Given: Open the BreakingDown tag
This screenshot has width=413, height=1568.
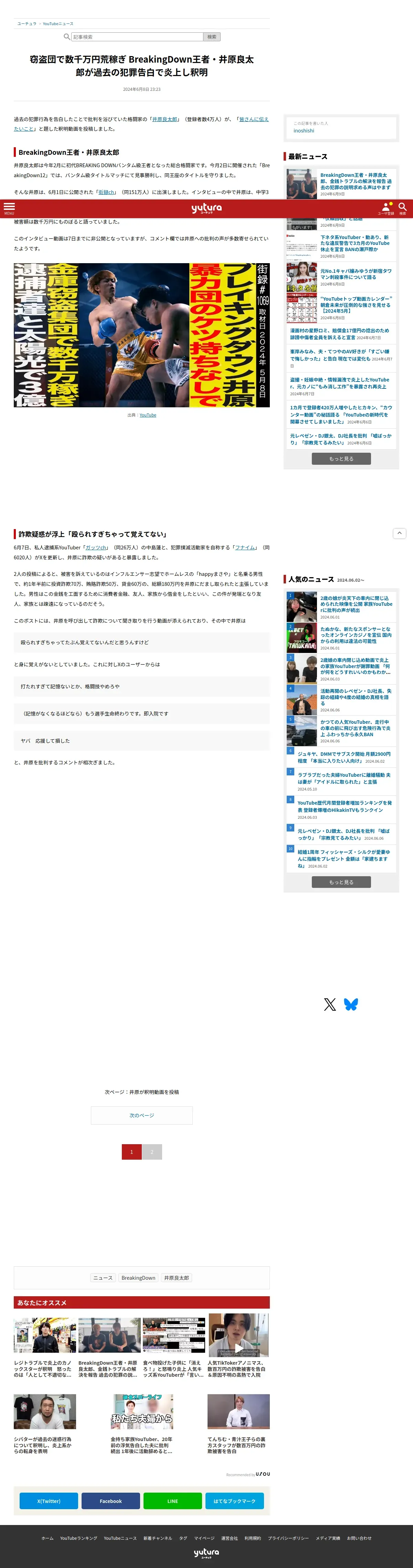Looking at the screenshot, I should pos(138,1278).
